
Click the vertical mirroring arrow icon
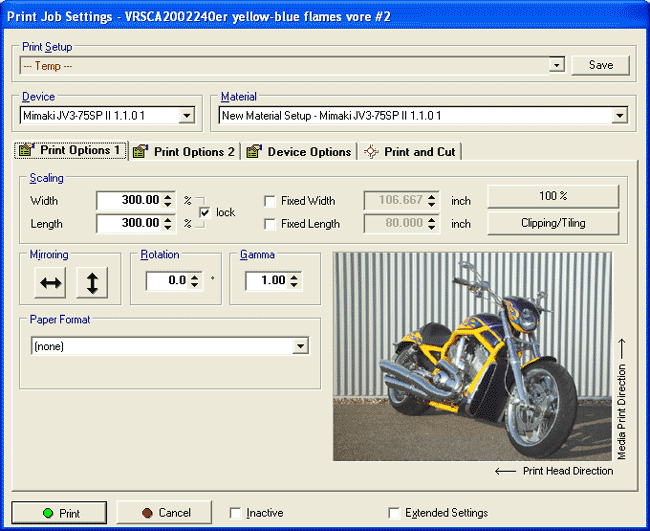92,283
